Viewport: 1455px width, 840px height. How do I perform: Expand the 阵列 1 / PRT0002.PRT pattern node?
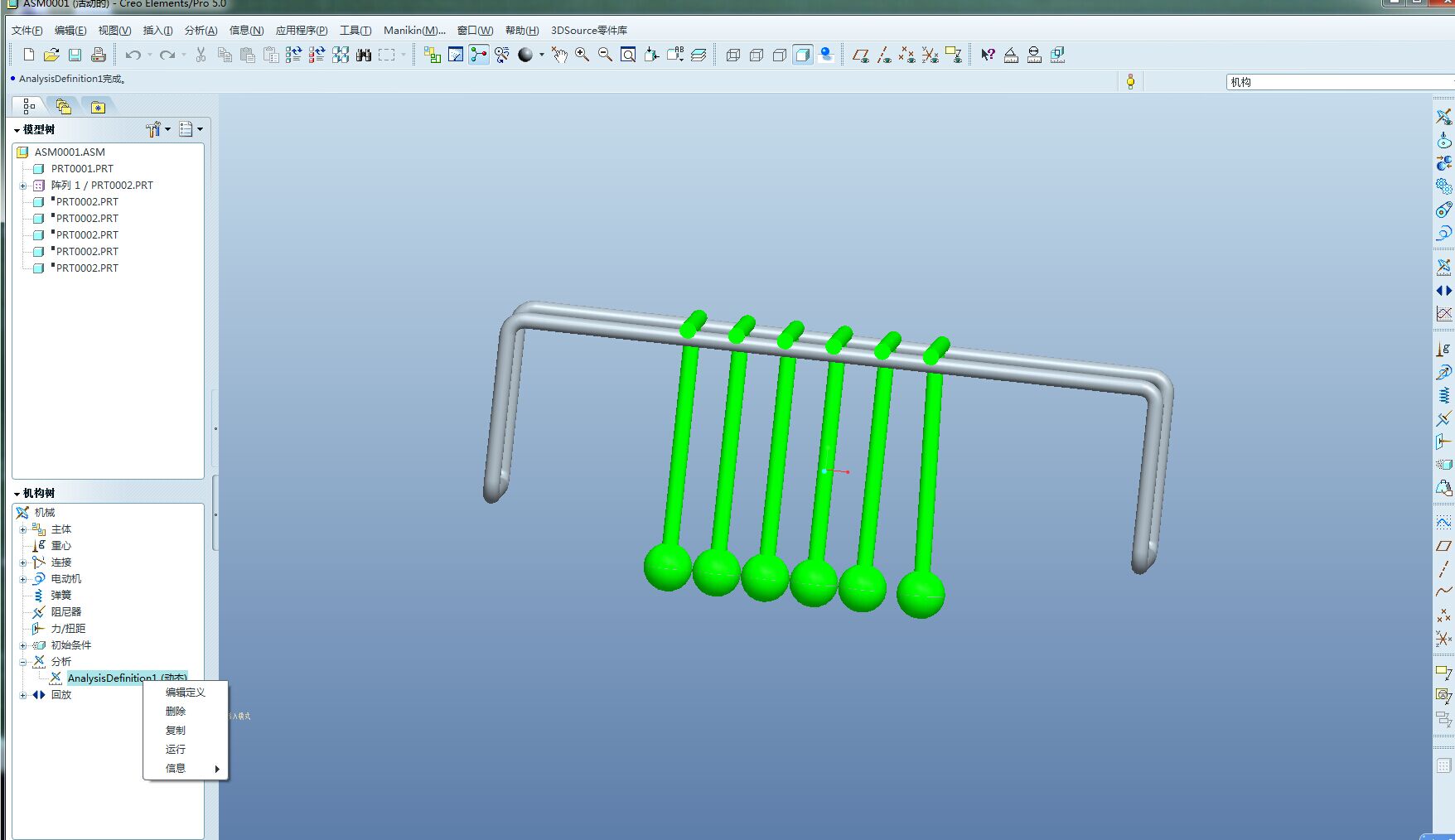tap(23, 186)
